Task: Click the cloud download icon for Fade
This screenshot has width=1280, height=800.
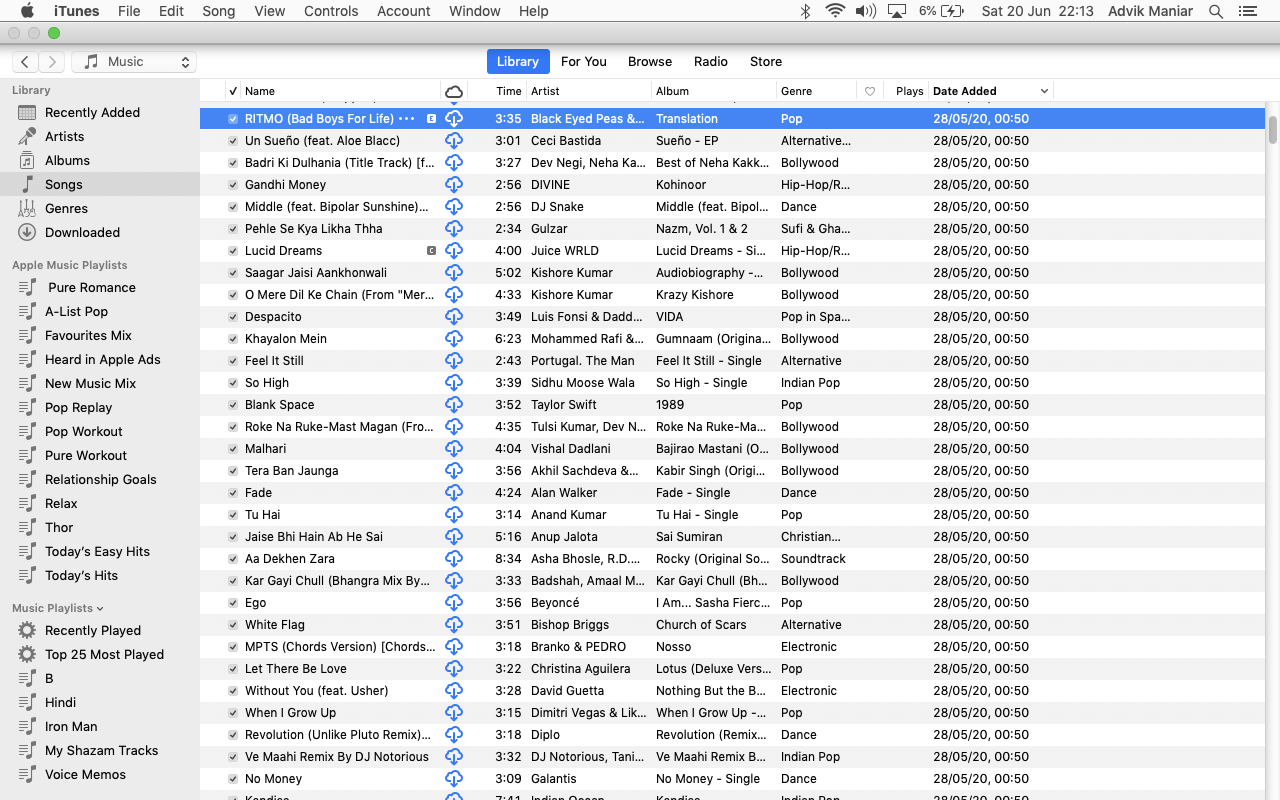Action: coord(454,492)
